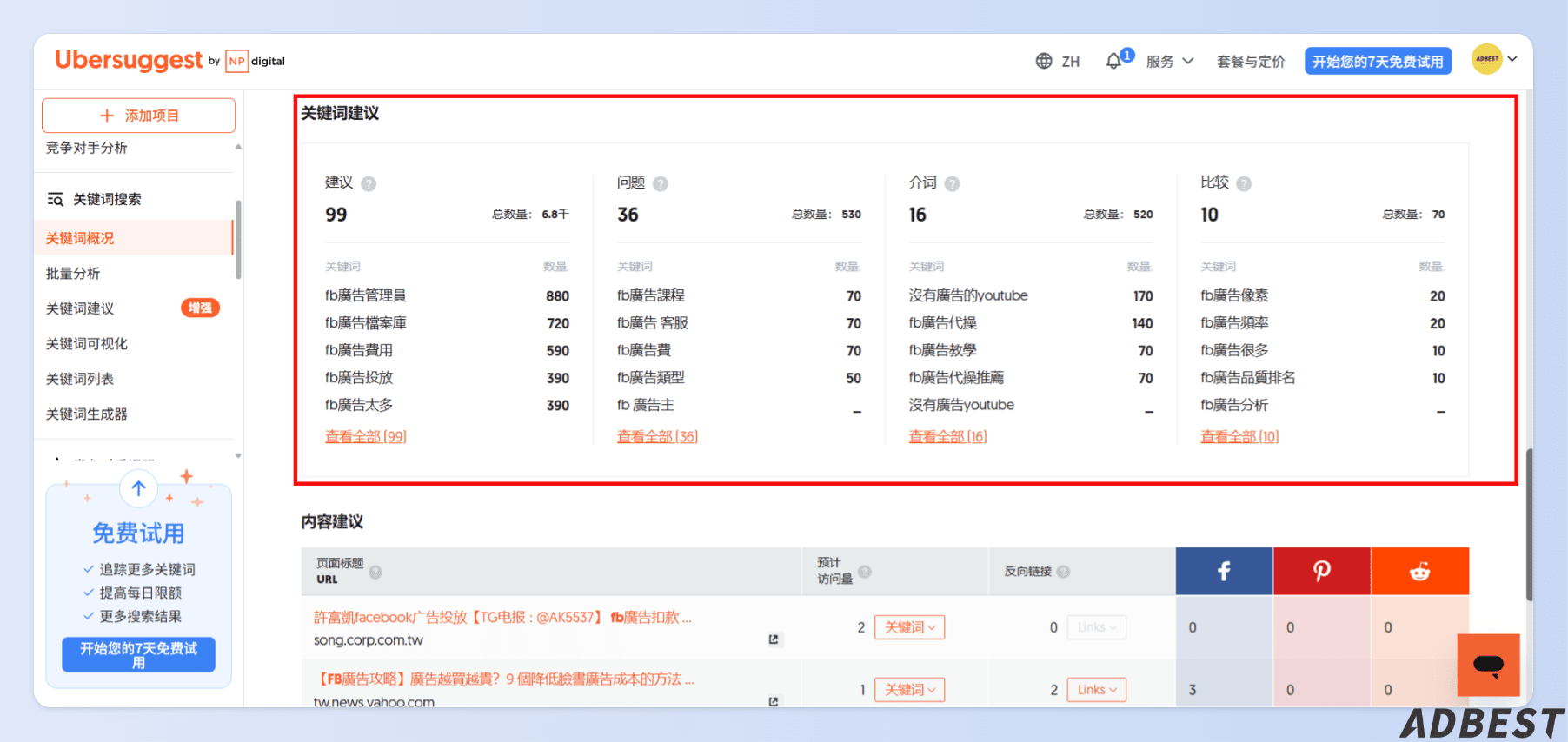Click sidebar scroll up arrow
Screen dimensions: 1568x742
click(238, 146)
